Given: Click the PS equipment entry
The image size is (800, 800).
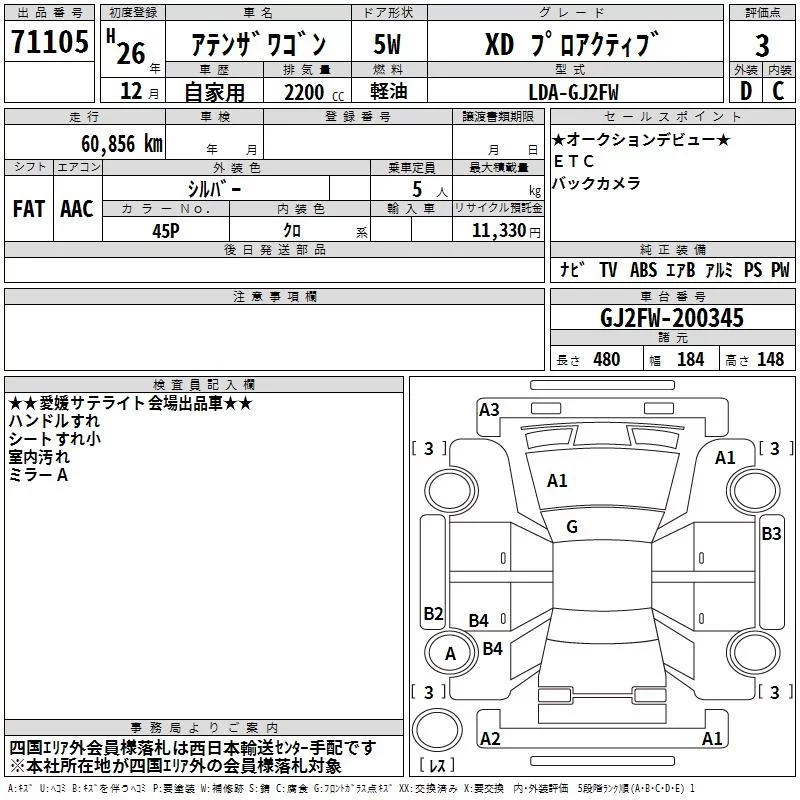Looking at the screenshot, I should (753, 269).
